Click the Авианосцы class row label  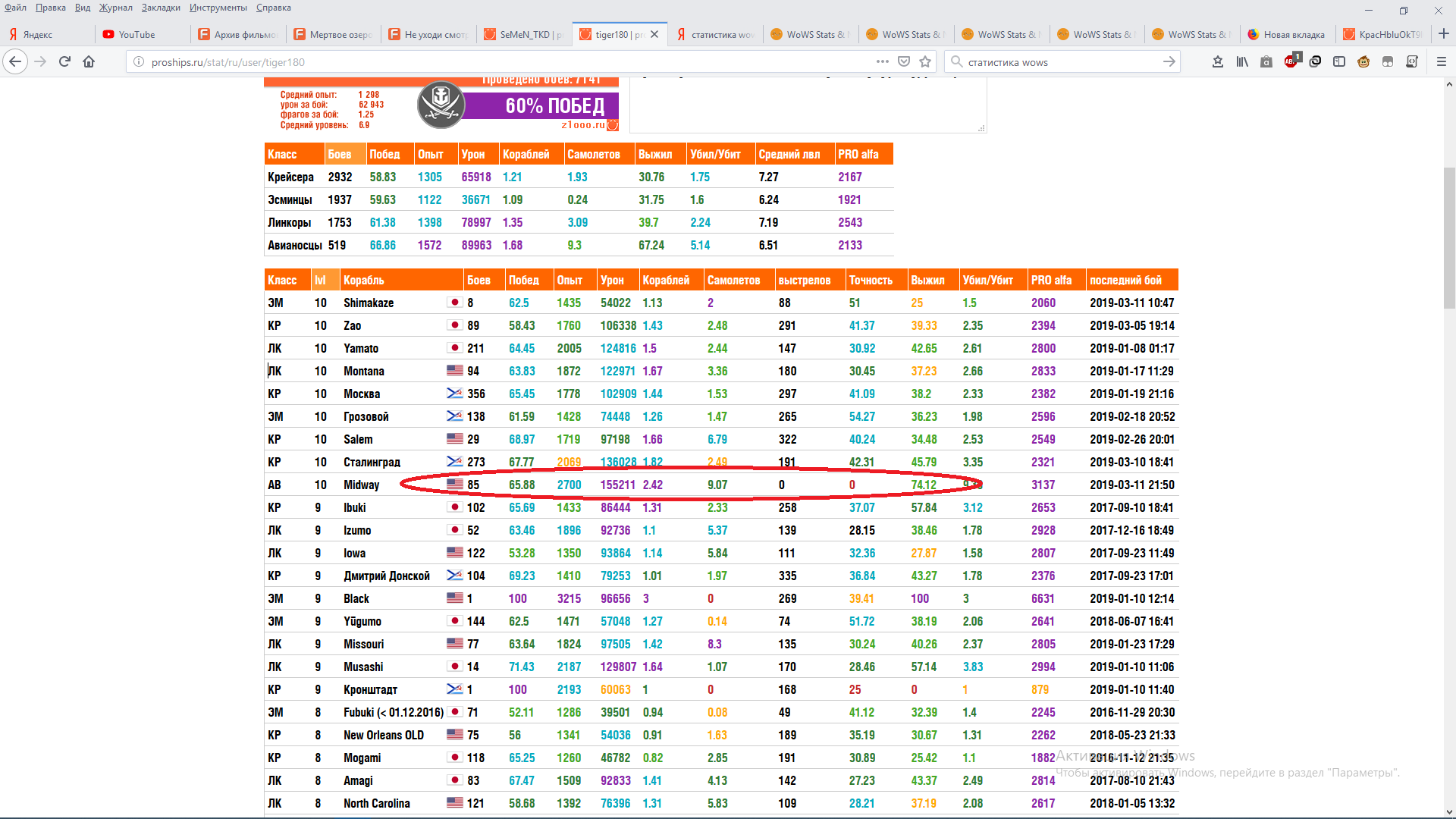pyautogui.click(x=295, y=245)
